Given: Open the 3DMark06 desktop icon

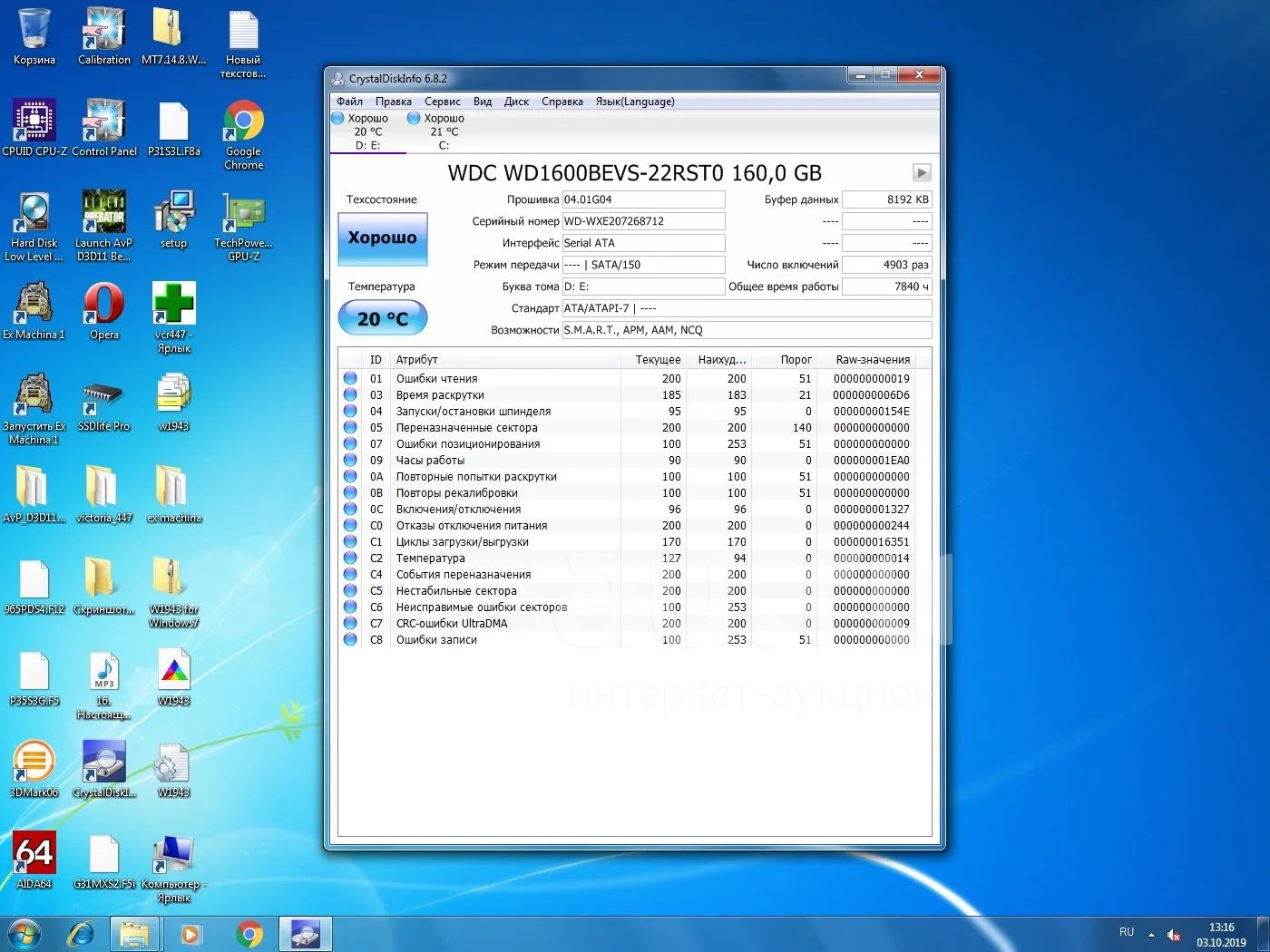Looking at the screenshot, I should 34,768.
